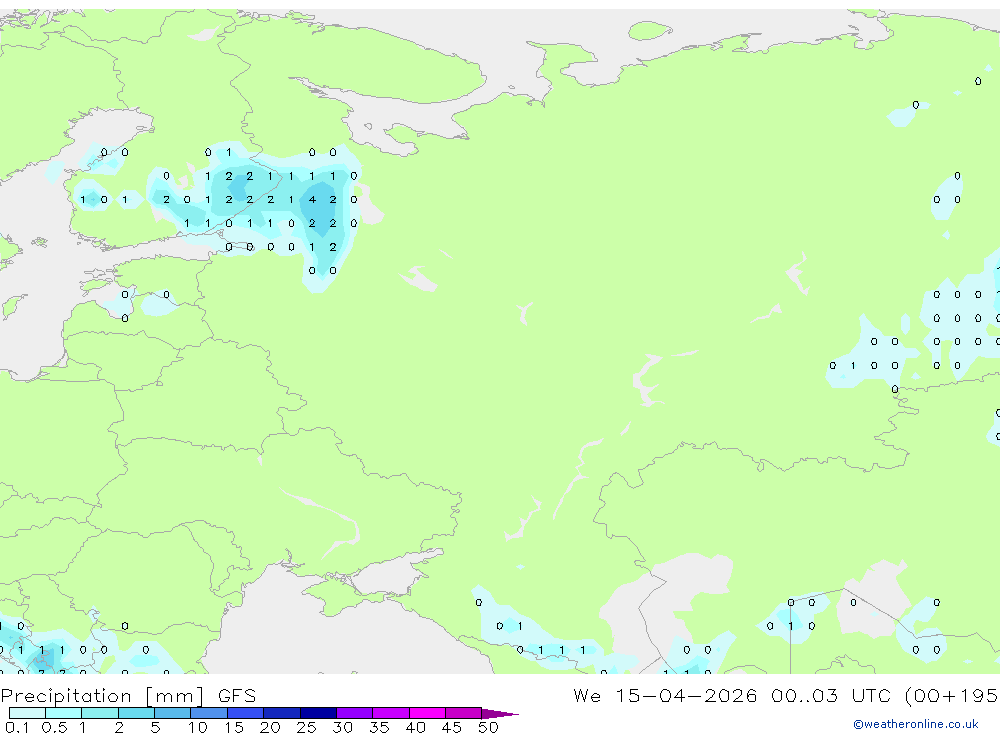Select the 30–35 mm purple legend swatch
Viewport: 1000px width, 733px height.
point(355,713)
